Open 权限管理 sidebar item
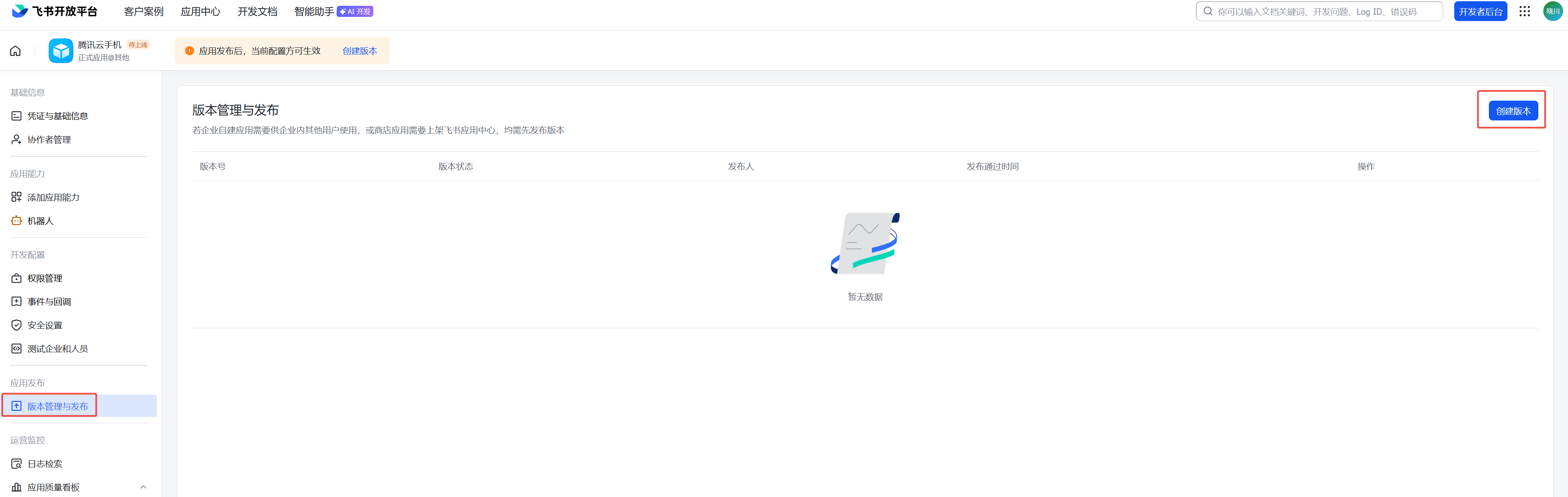 (x=45, y=278)
